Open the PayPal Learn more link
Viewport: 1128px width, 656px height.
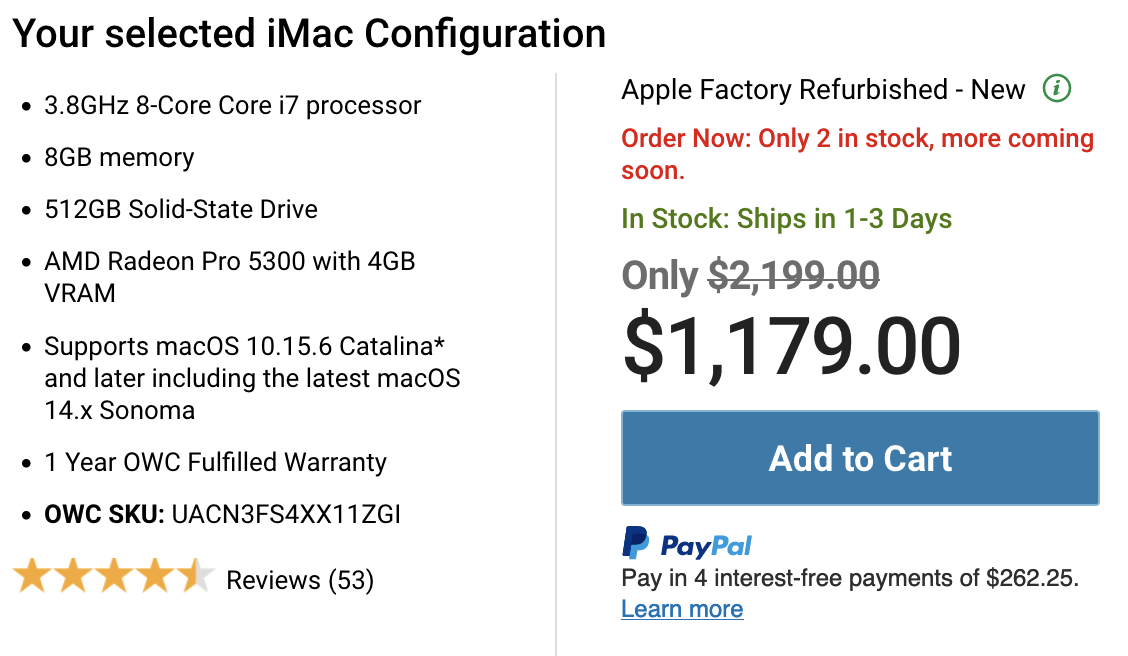(x=682, y=609)
